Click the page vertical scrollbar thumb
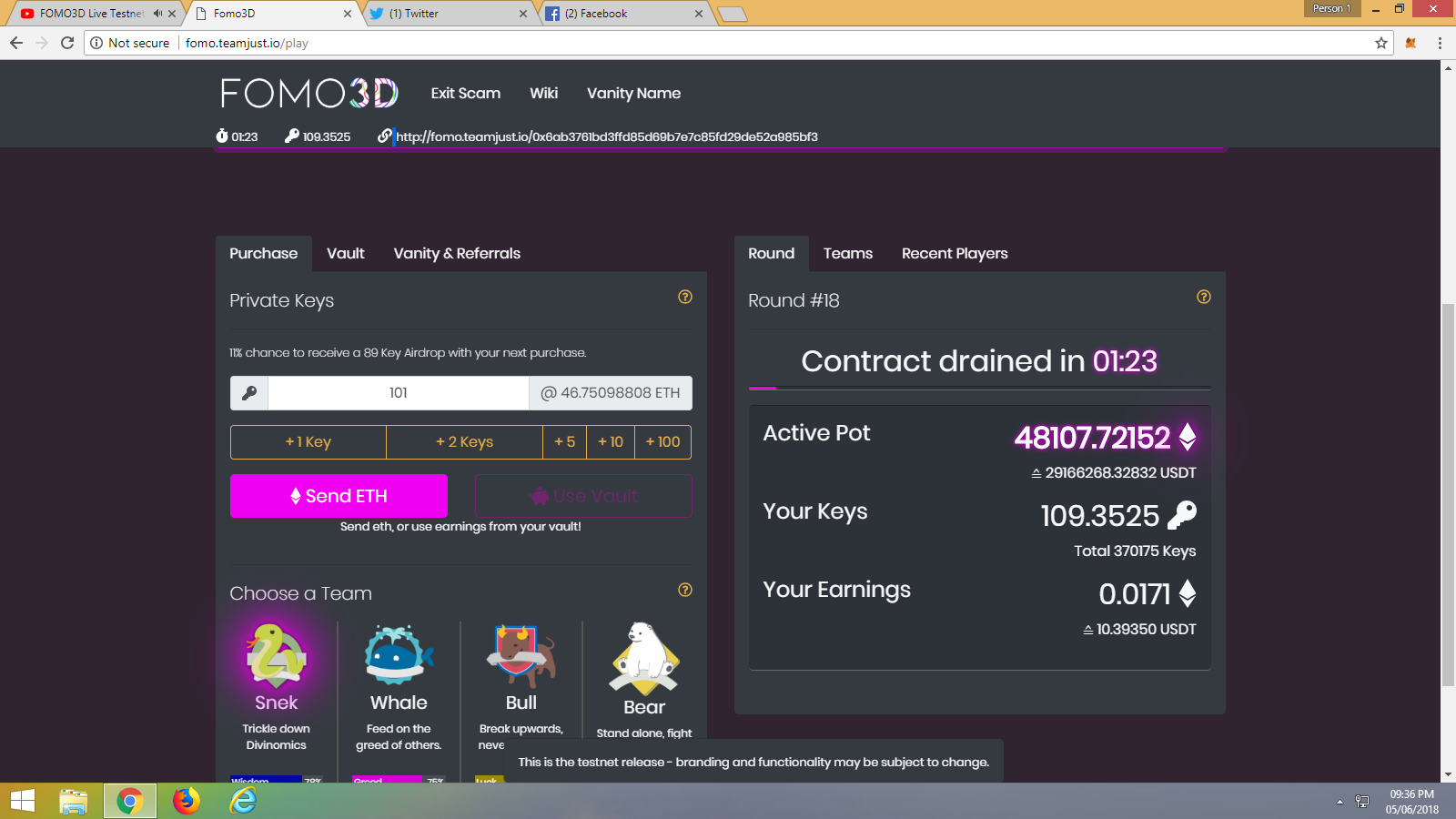This screenshot has height=819, width=1456. (x=1449, y=496)
